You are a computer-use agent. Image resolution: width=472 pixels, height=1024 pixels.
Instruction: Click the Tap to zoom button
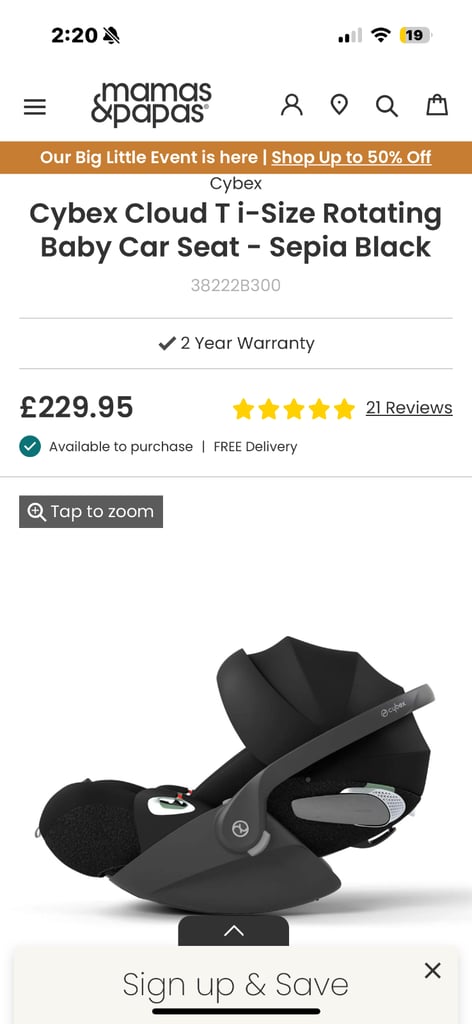click(x=91, y=511)
